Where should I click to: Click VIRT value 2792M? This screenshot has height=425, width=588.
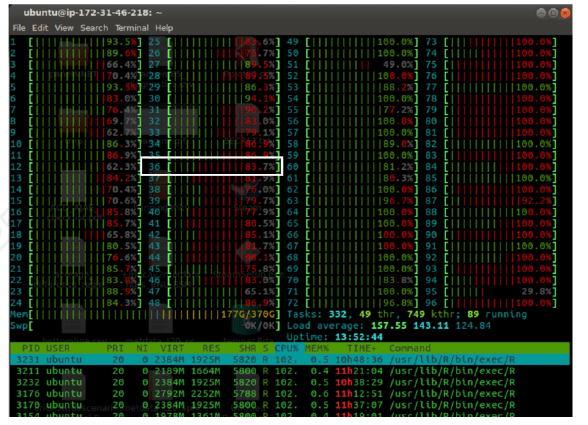coord(169,394)
